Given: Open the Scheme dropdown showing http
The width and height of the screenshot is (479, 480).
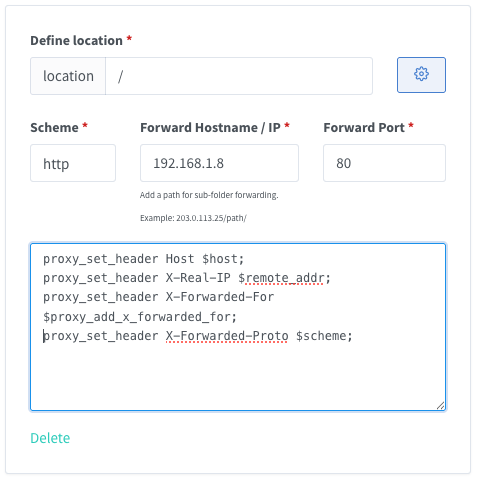Looking at the screenshot, I should click(73, 163).
